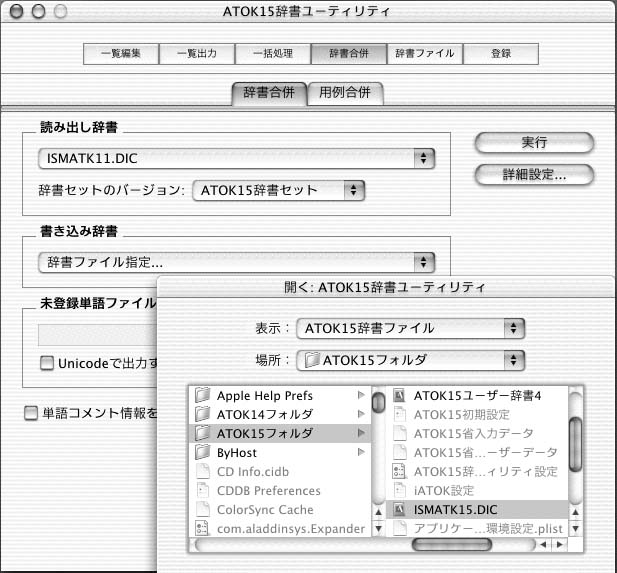Select the ATOK14フォルダ name
617x573 pixels.
pos(265,414)
